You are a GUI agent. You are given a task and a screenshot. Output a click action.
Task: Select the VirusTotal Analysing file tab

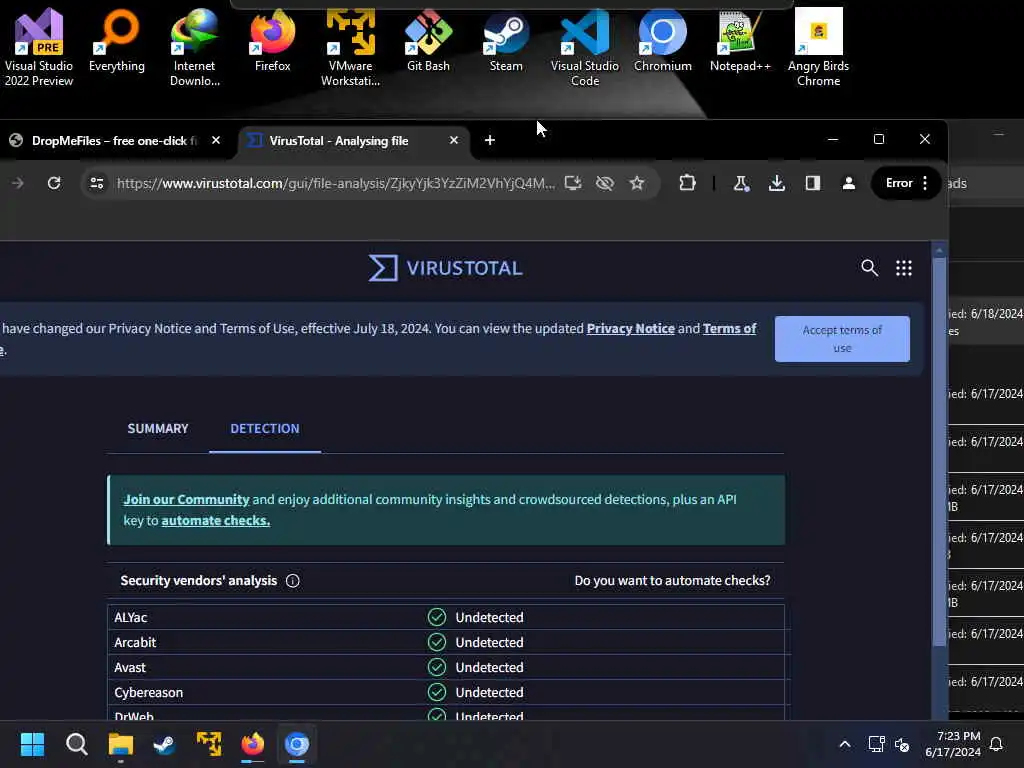point(353,140)
